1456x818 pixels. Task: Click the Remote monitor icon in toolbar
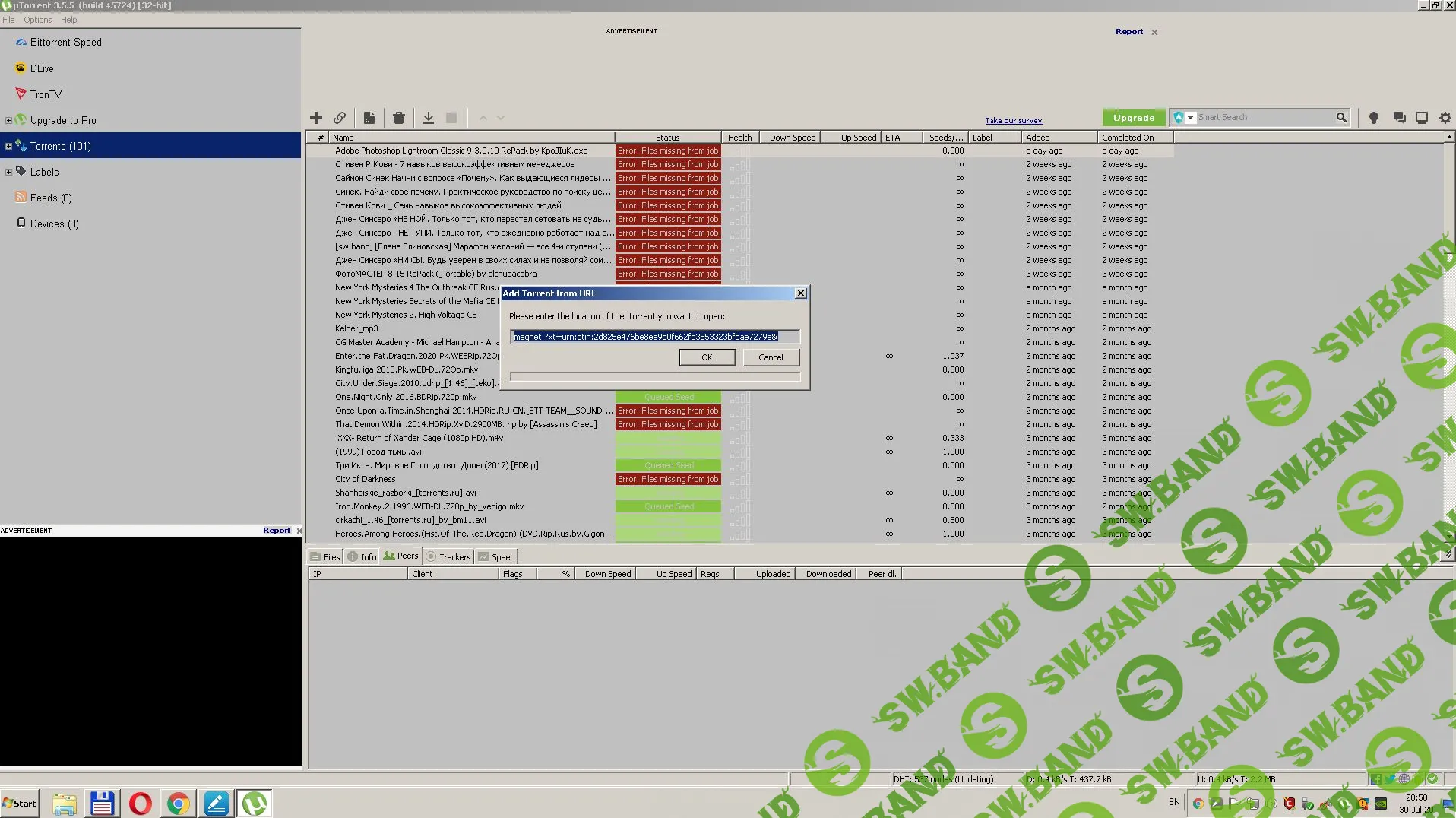1421,118
